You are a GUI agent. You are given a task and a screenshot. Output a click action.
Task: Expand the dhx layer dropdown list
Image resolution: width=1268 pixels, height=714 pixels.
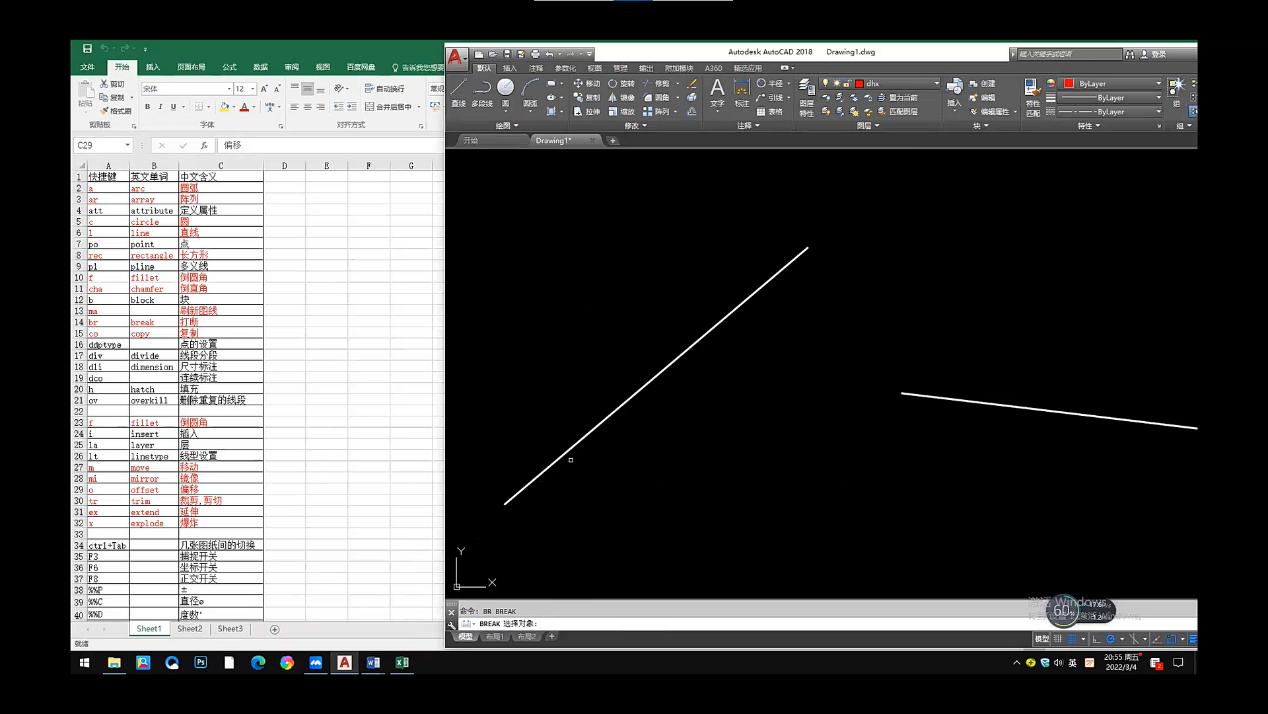coord(936,84)
